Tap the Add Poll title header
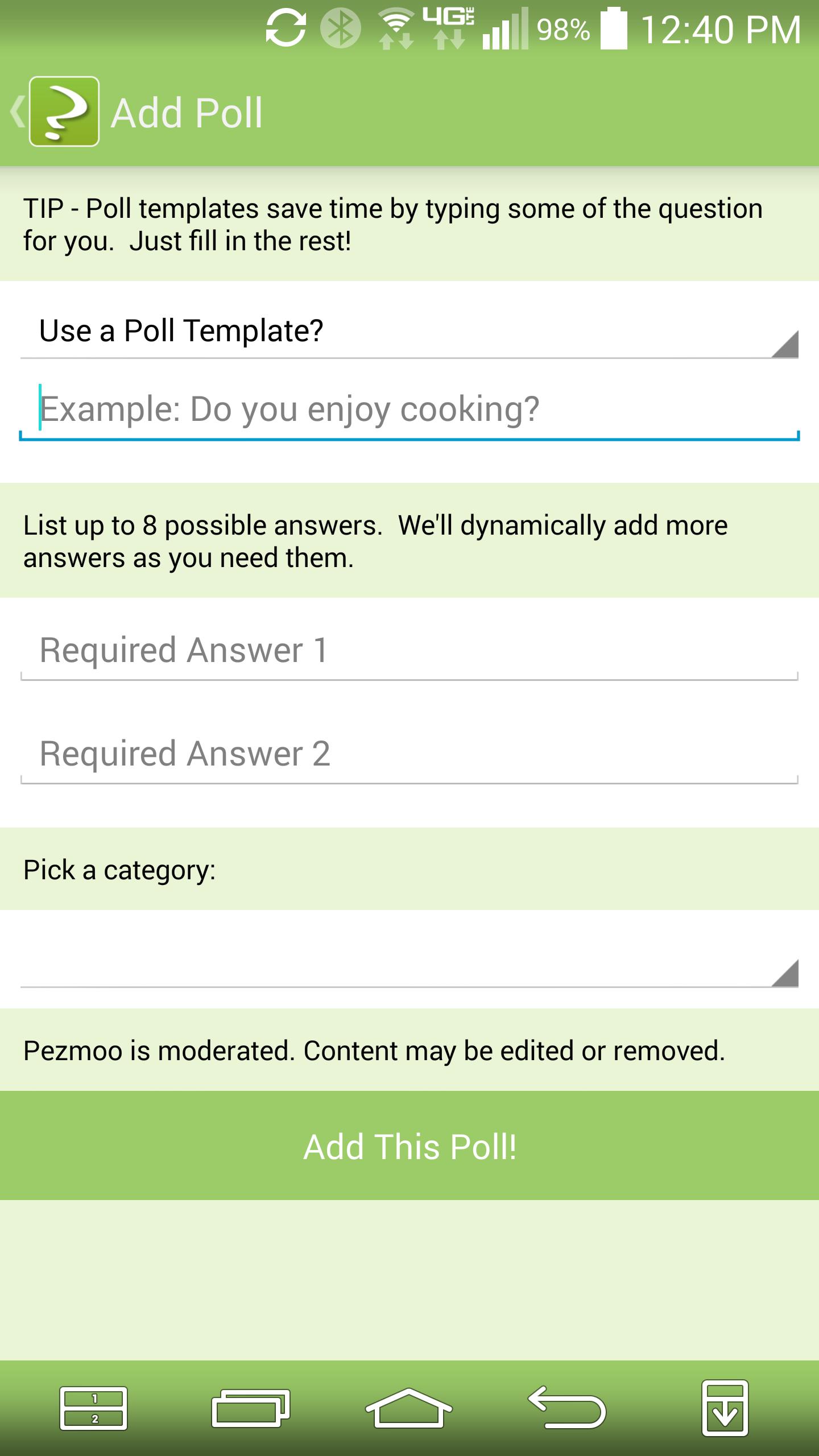Image resolution: width=819 pixels, height=1456 pixels. coord(187,113)
